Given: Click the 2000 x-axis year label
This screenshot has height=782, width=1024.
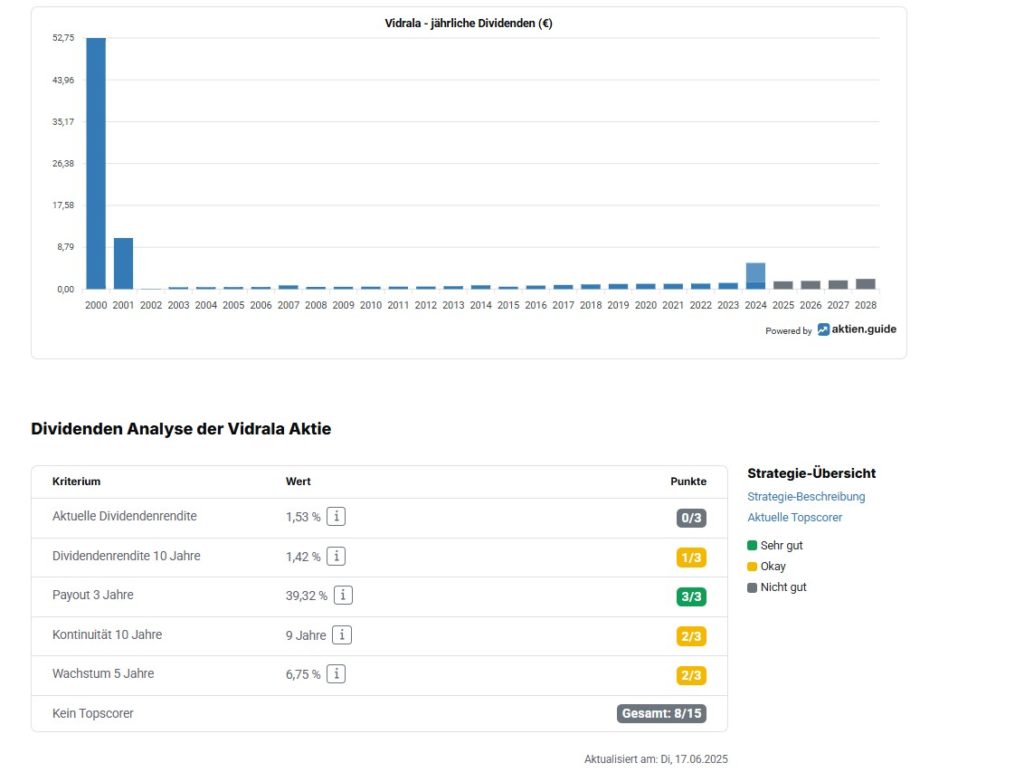Looking at the screenshot, I should (x=96, y=305).
